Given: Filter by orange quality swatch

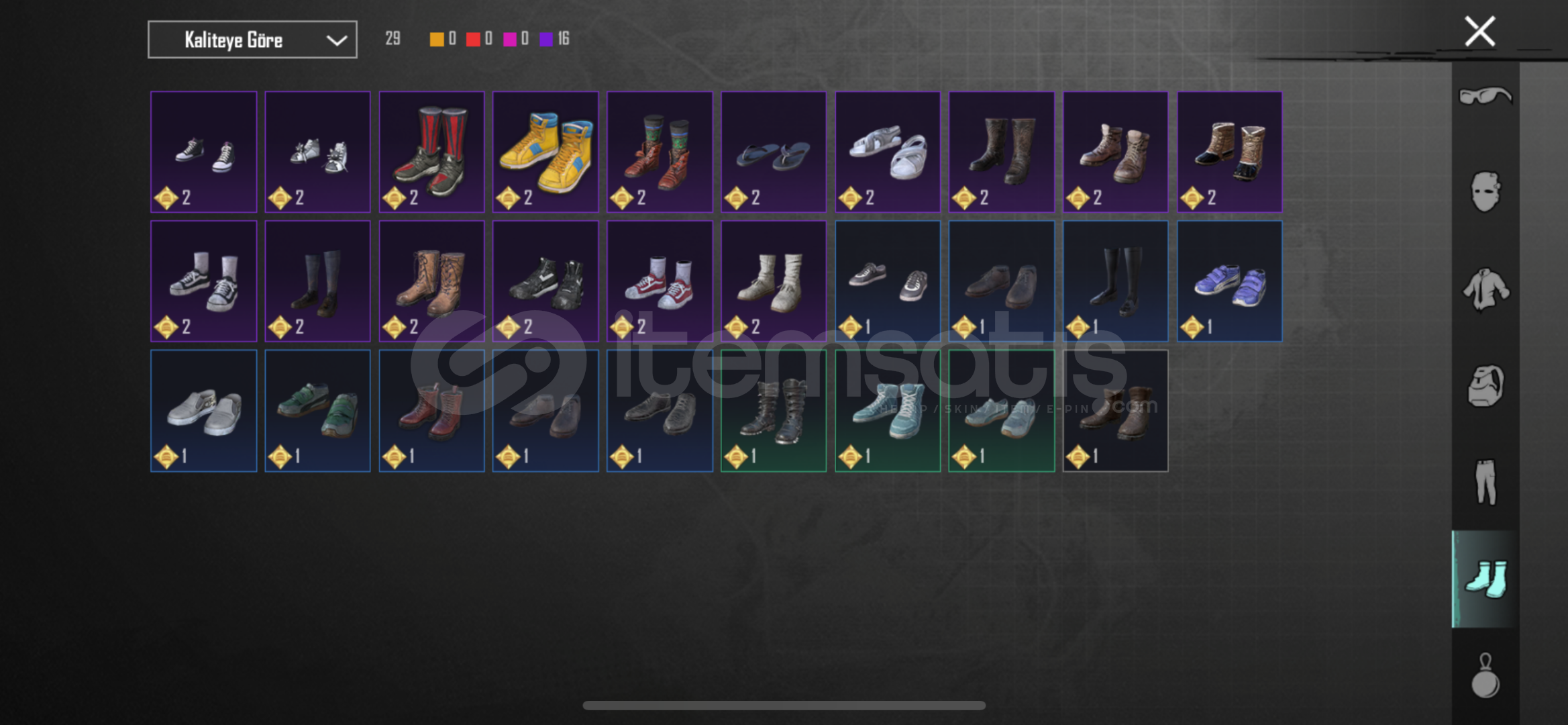Looking at the screenshot, I should [436, 39].
